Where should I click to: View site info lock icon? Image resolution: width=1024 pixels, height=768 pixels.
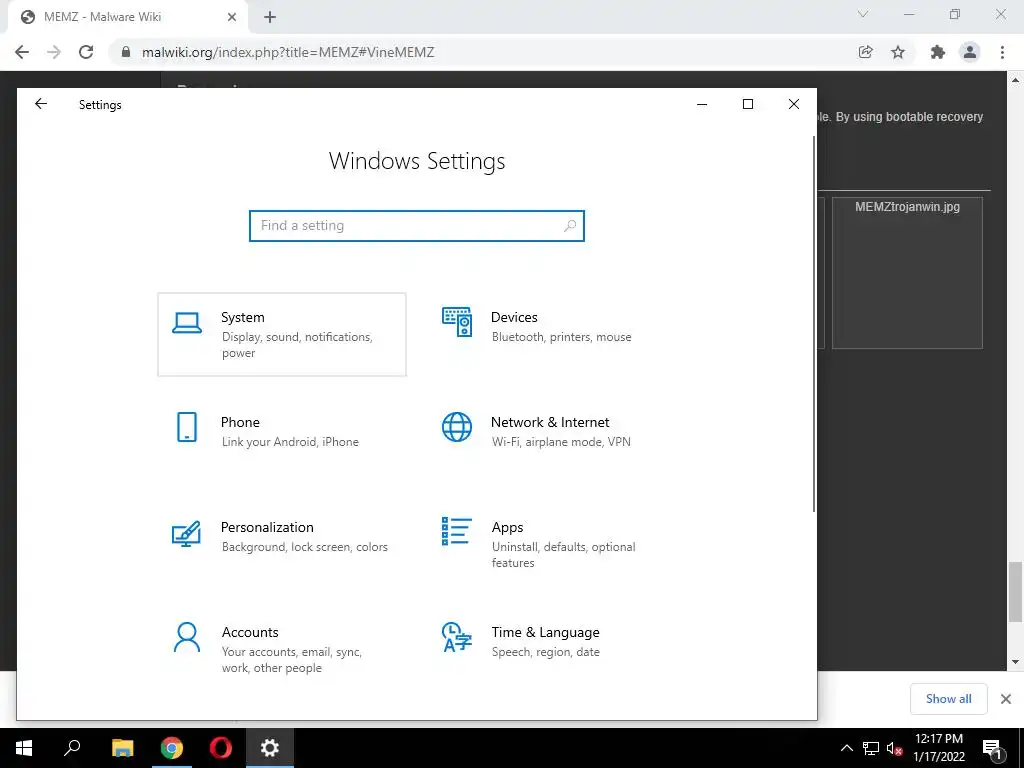click(126, 52)
